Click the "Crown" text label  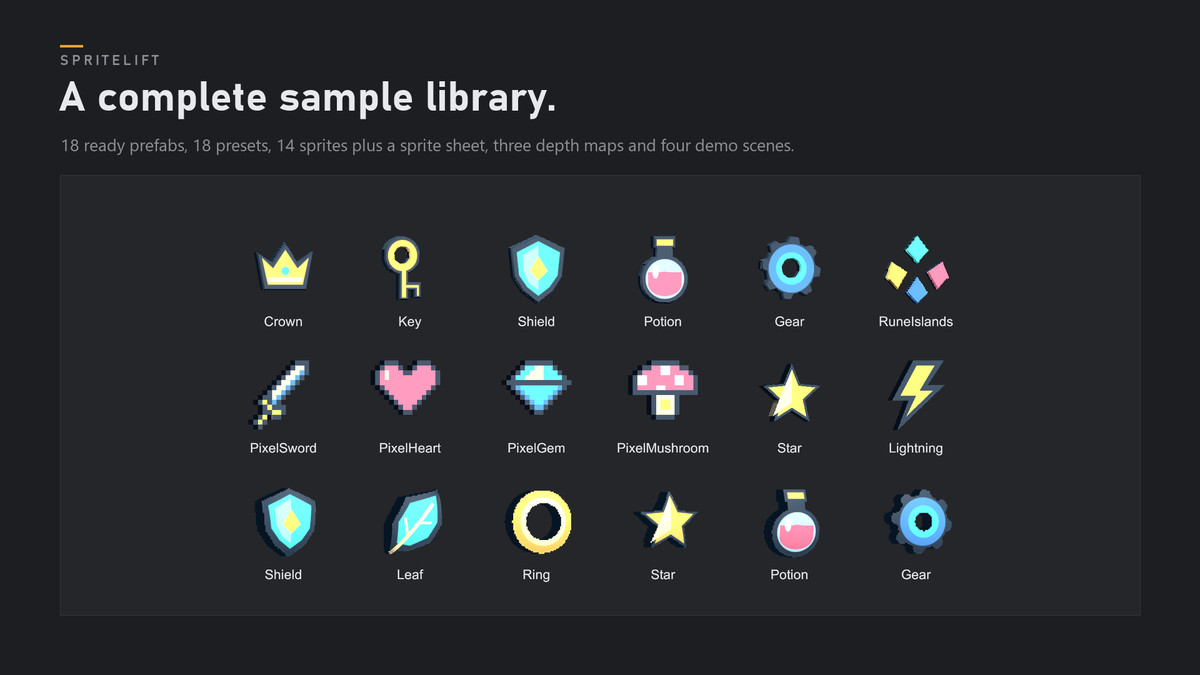(283, 322)
